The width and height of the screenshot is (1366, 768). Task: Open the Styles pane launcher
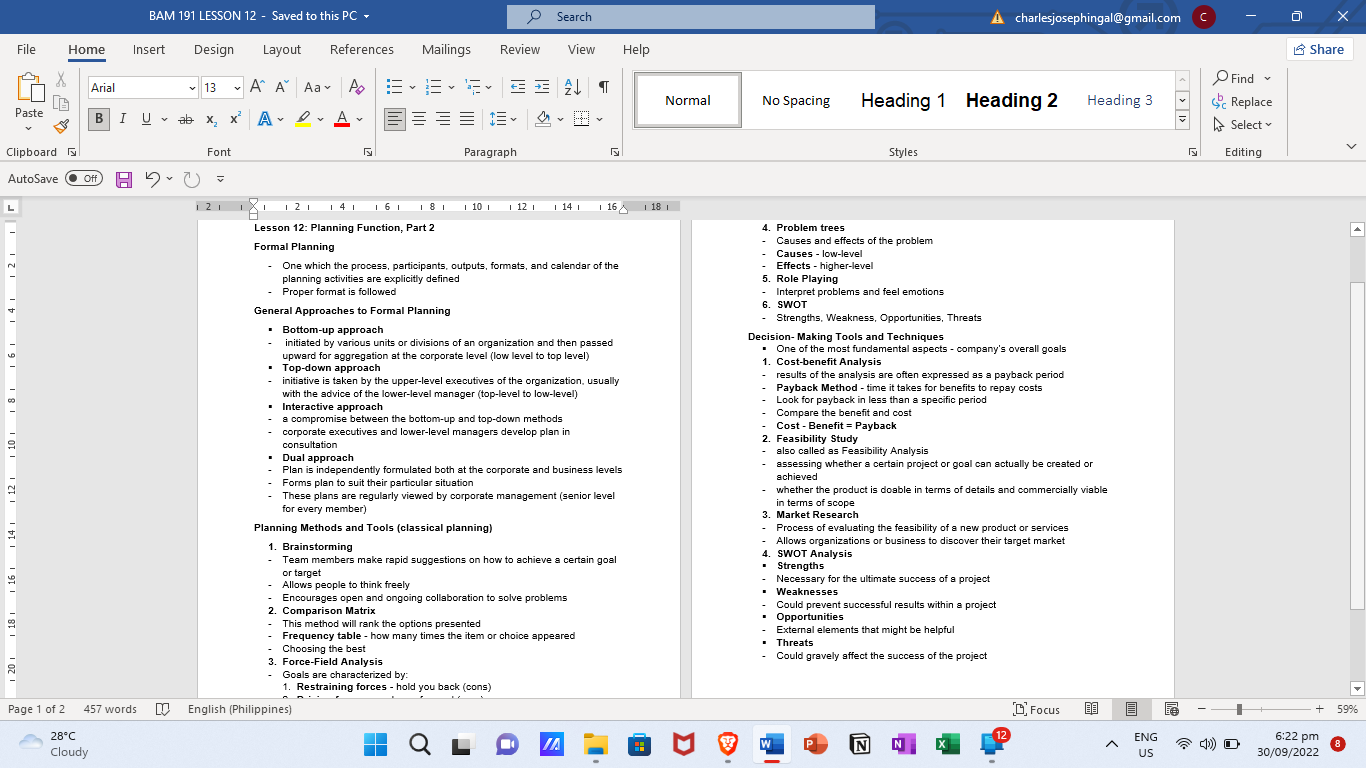(x=1193, y=153)
